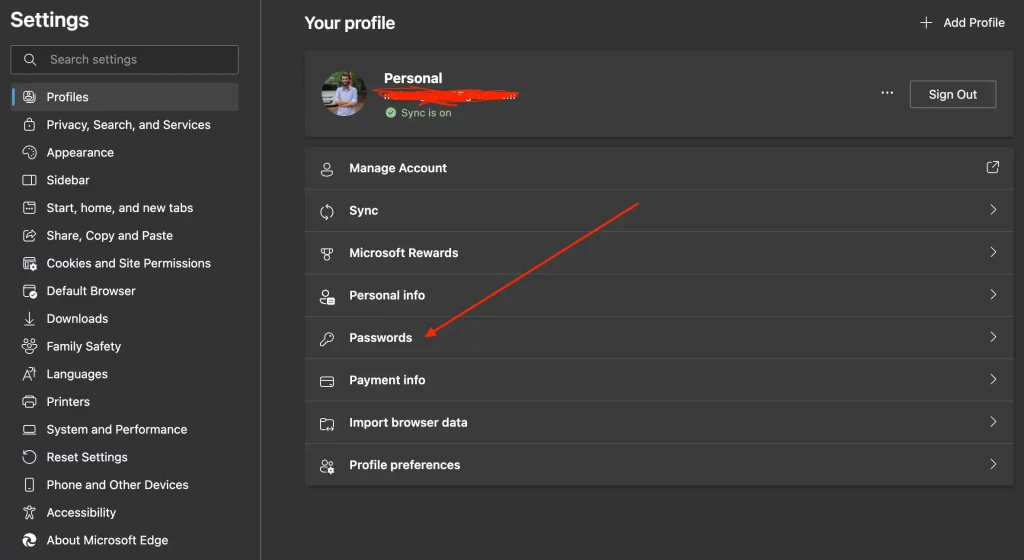Click the external link icon for Manage Account
This screenshot has width=1024, height=560.
(992, 167)
